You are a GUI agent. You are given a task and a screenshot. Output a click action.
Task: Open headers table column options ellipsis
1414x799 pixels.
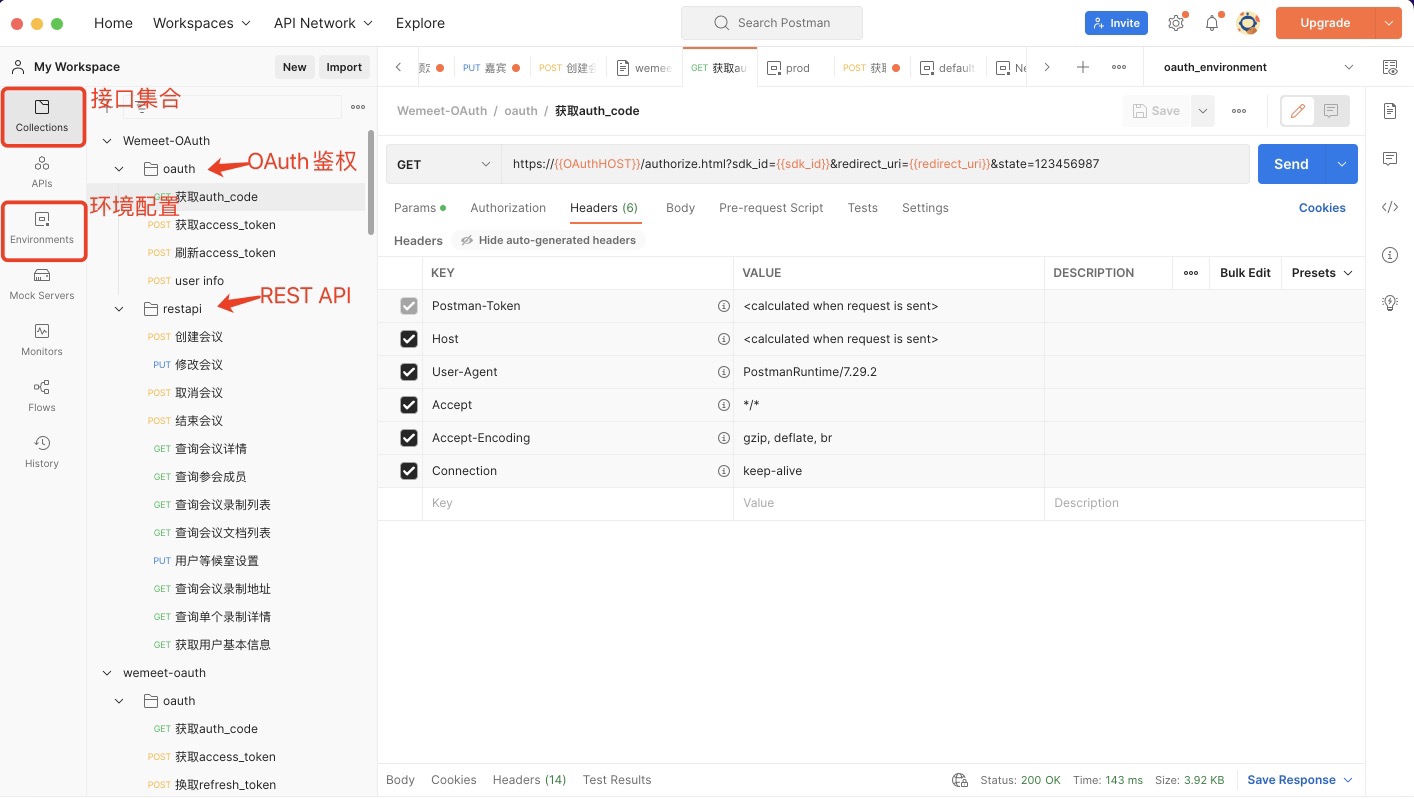[x=1191, y=273]
